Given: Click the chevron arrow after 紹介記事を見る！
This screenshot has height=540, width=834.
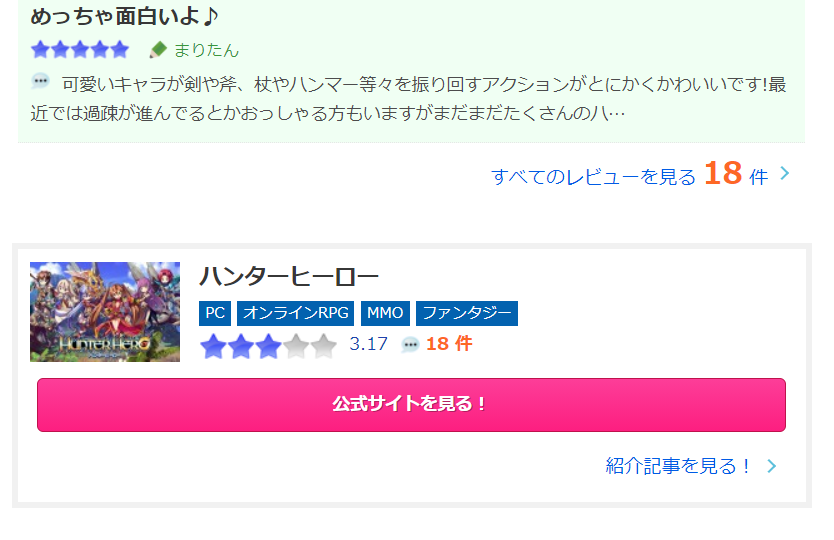Looking at the screenshot, I should click(x=772, y=467).
